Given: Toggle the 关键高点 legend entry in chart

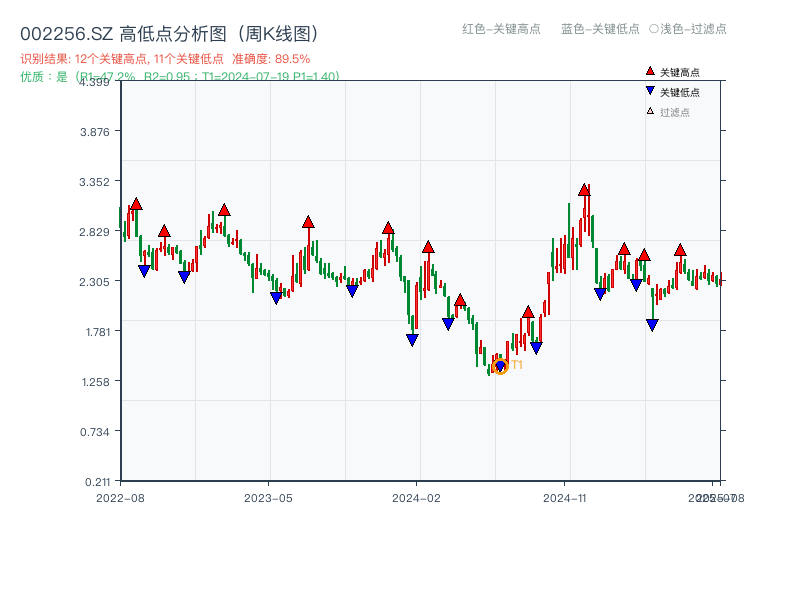Looking at the screenshot, I should coord(672,72).
